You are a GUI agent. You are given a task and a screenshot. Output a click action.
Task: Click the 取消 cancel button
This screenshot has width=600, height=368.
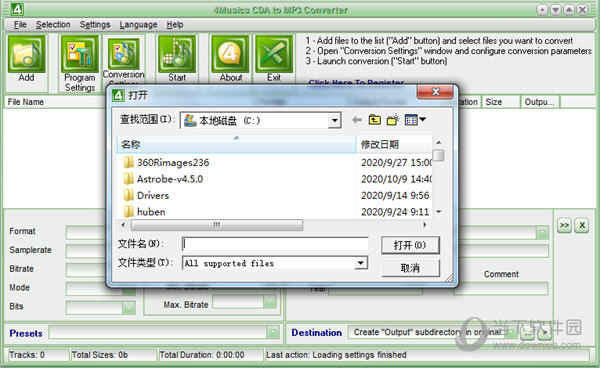coord(410,268)
